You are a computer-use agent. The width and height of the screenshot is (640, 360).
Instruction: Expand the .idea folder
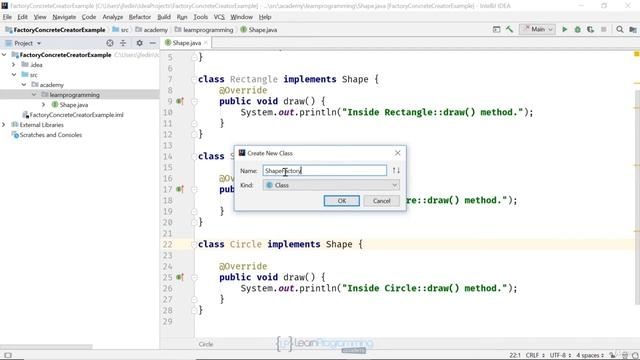(x=13, y=64)
